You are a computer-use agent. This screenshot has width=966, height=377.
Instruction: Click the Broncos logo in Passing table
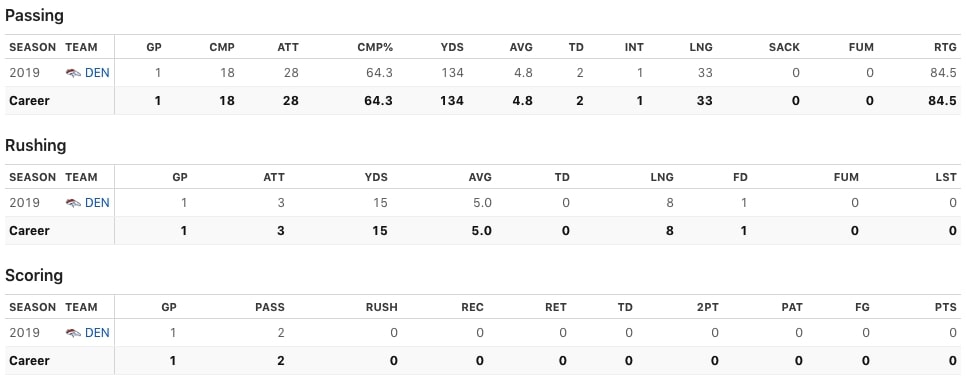point(73,73)
